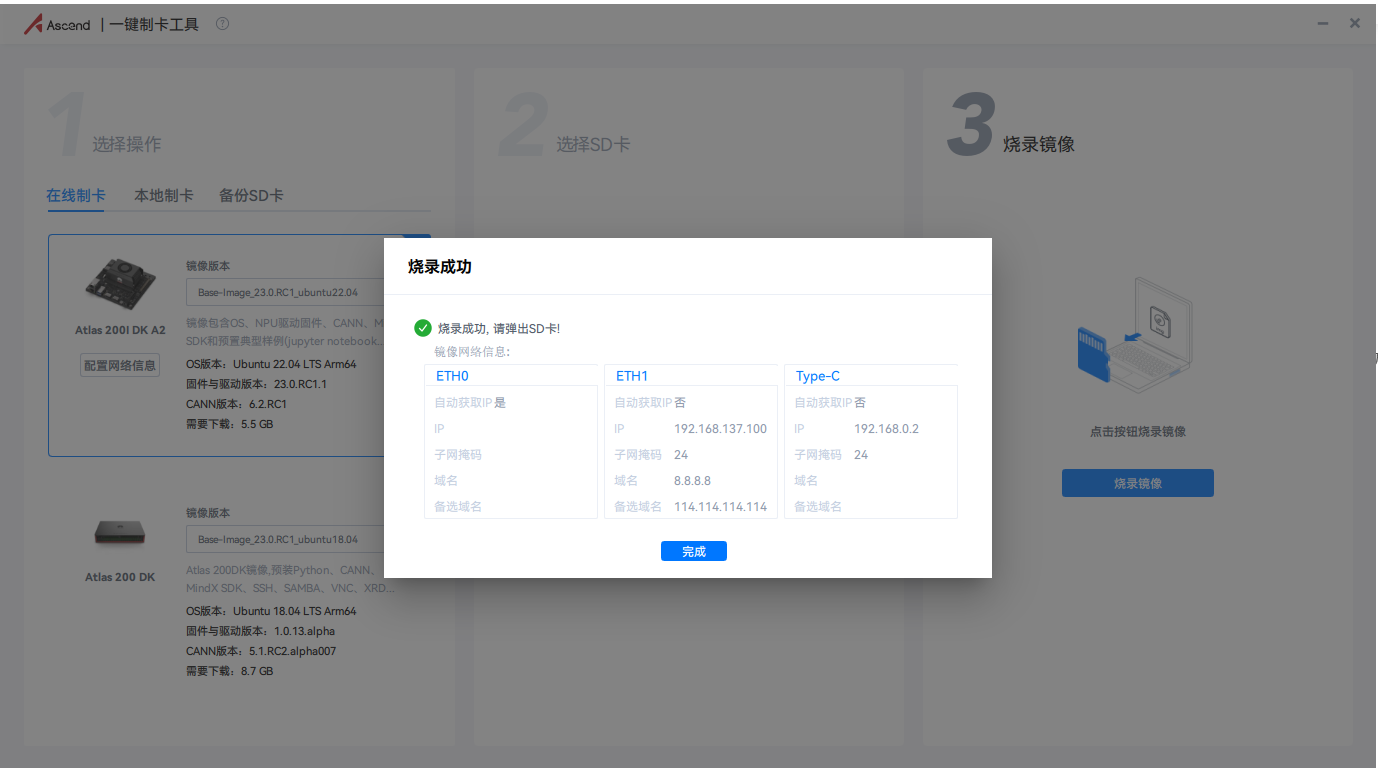
Task: Click the Type-C IP value 192.168.0.2
Action: 886,428
